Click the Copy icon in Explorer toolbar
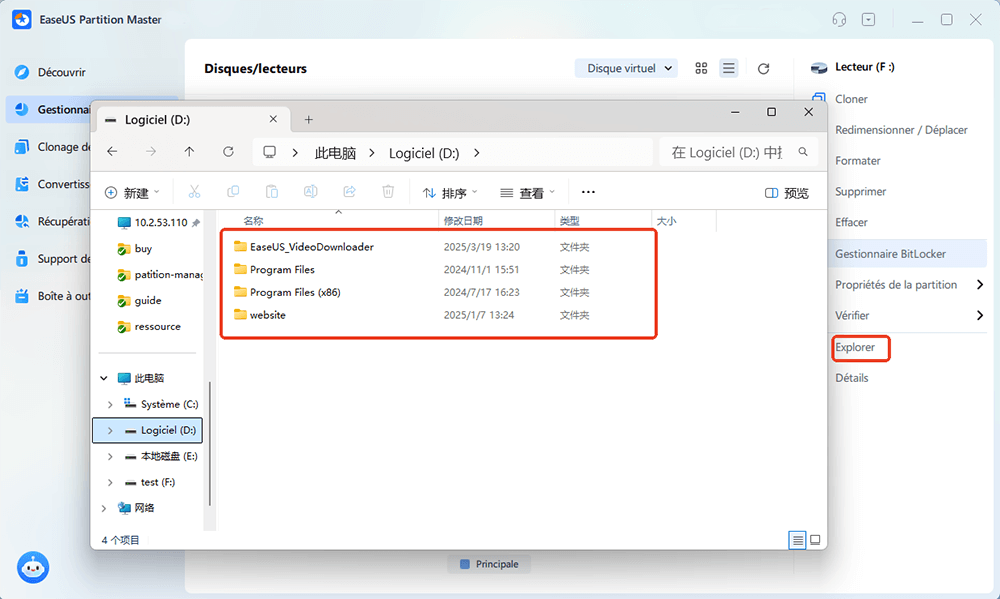Image resolution: width=1000 pixels, height=599 pixels. 233,191
